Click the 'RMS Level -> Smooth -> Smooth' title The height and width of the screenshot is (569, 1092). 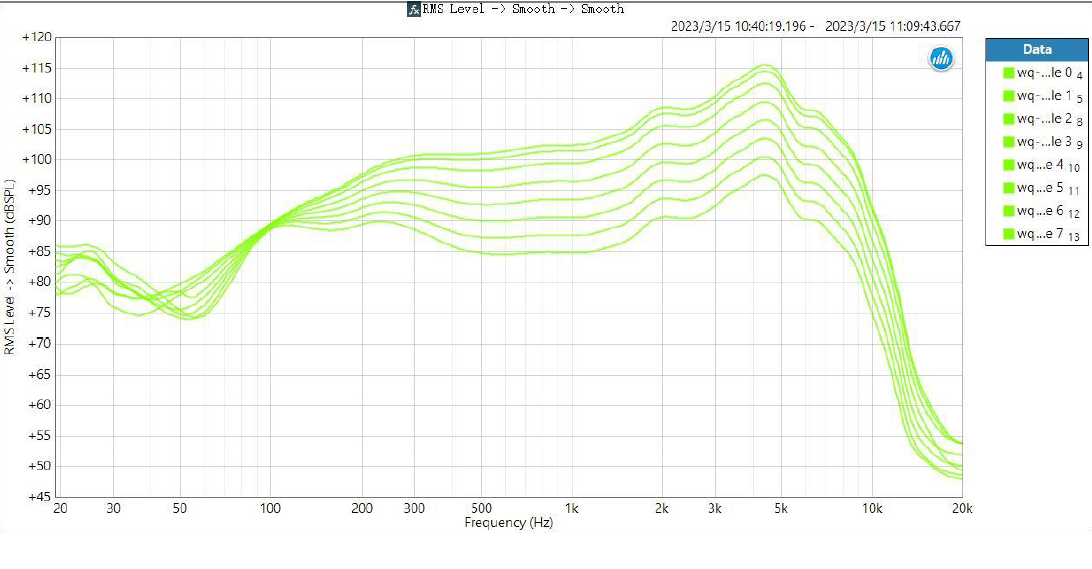coord(523,9)
